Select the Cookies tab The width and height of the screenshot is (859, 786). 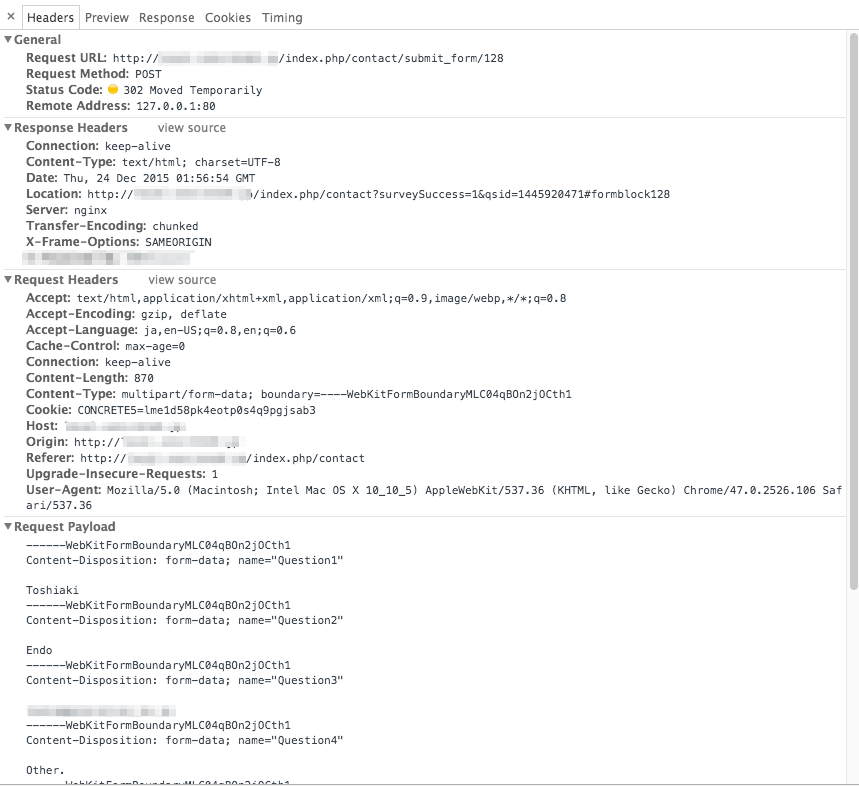228,18
